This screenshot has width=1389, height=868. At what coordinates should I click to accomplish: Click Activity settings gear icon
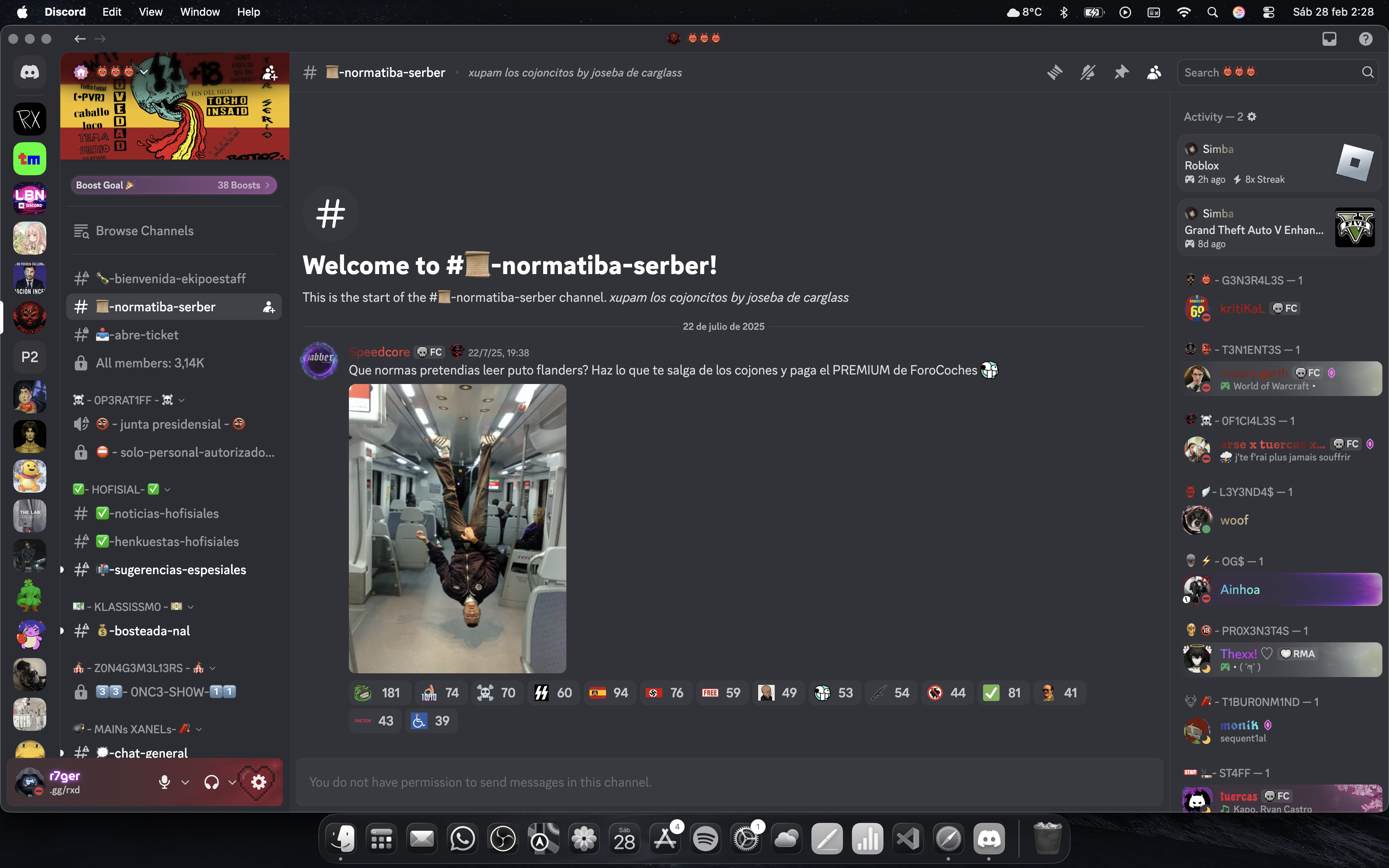(x=1252, y=117)
